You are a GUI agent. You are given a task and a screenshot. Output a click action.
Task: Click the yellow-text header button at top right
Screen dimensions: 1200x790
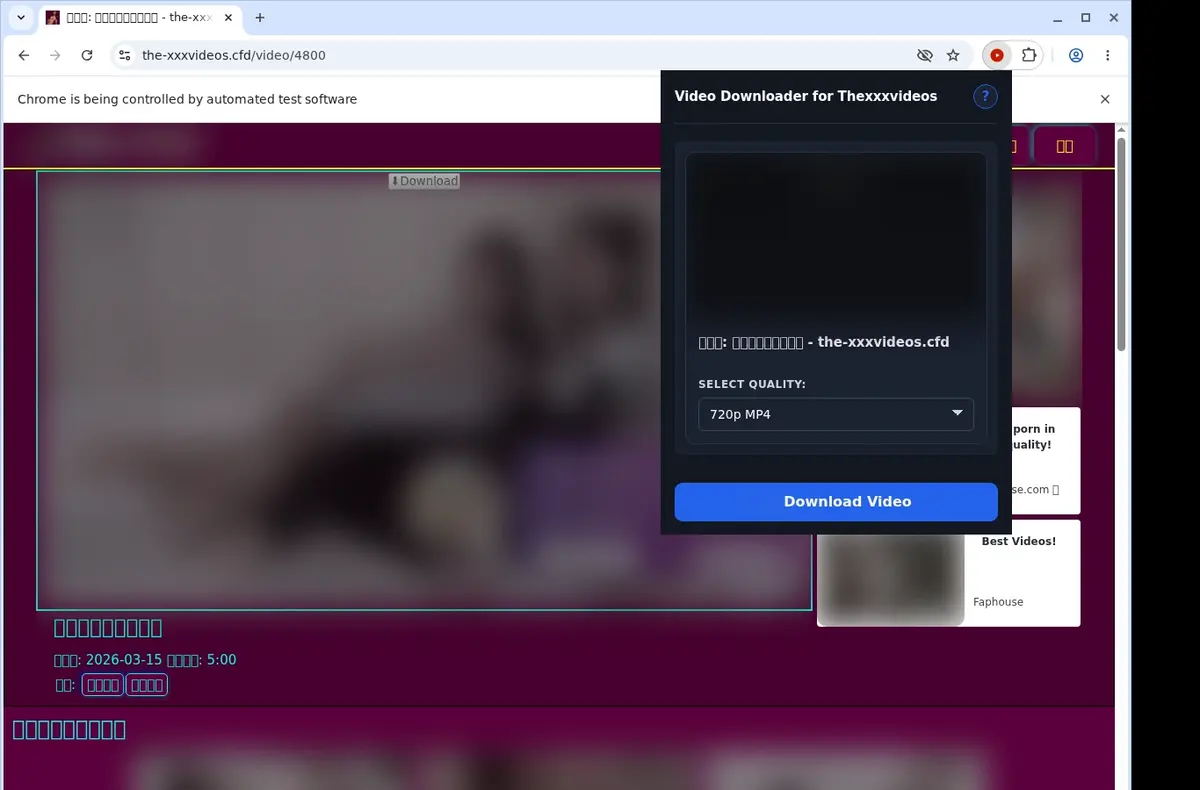tap(1065, 146)
